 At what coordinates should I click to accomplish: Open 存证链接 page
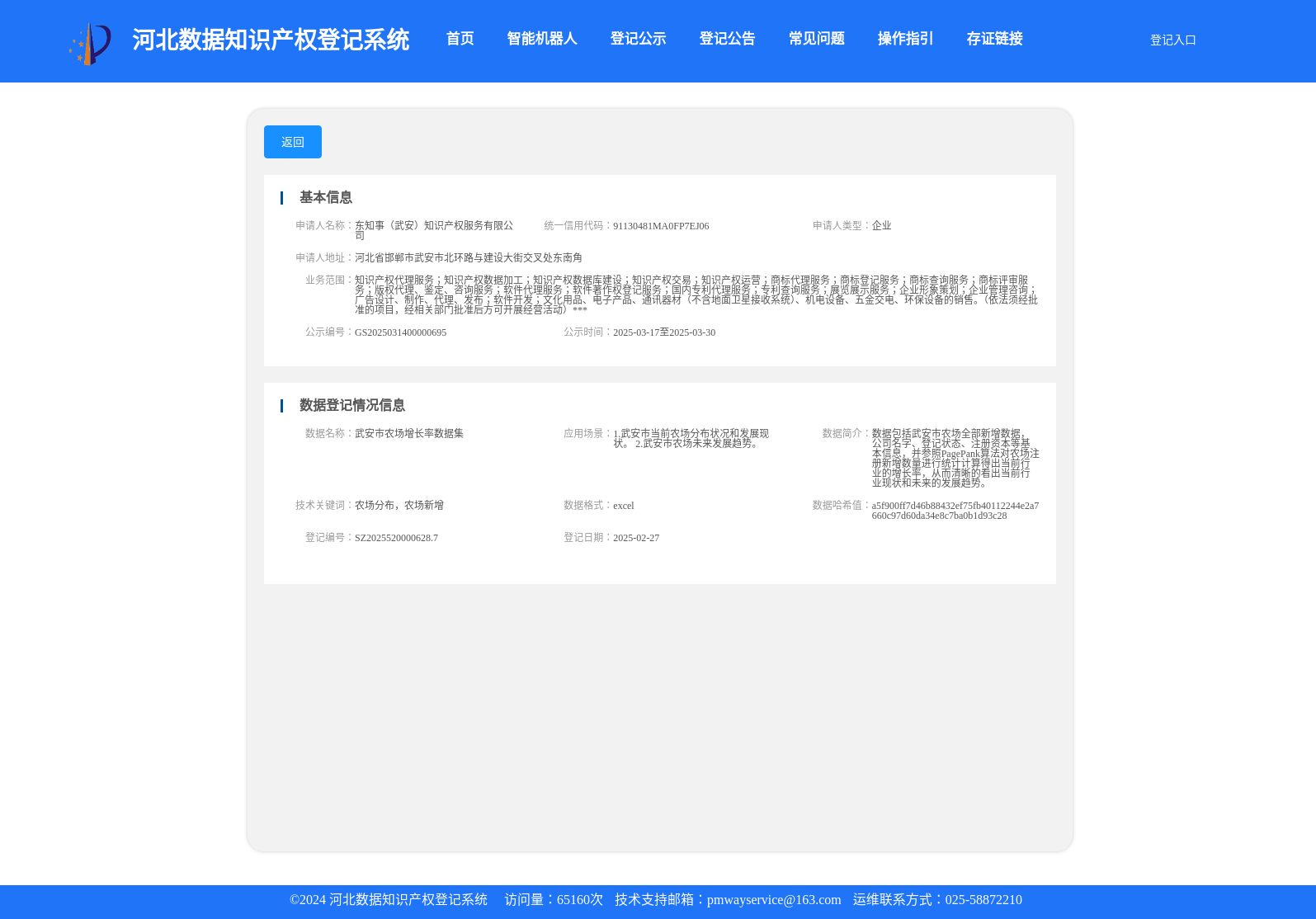[994, 39]
